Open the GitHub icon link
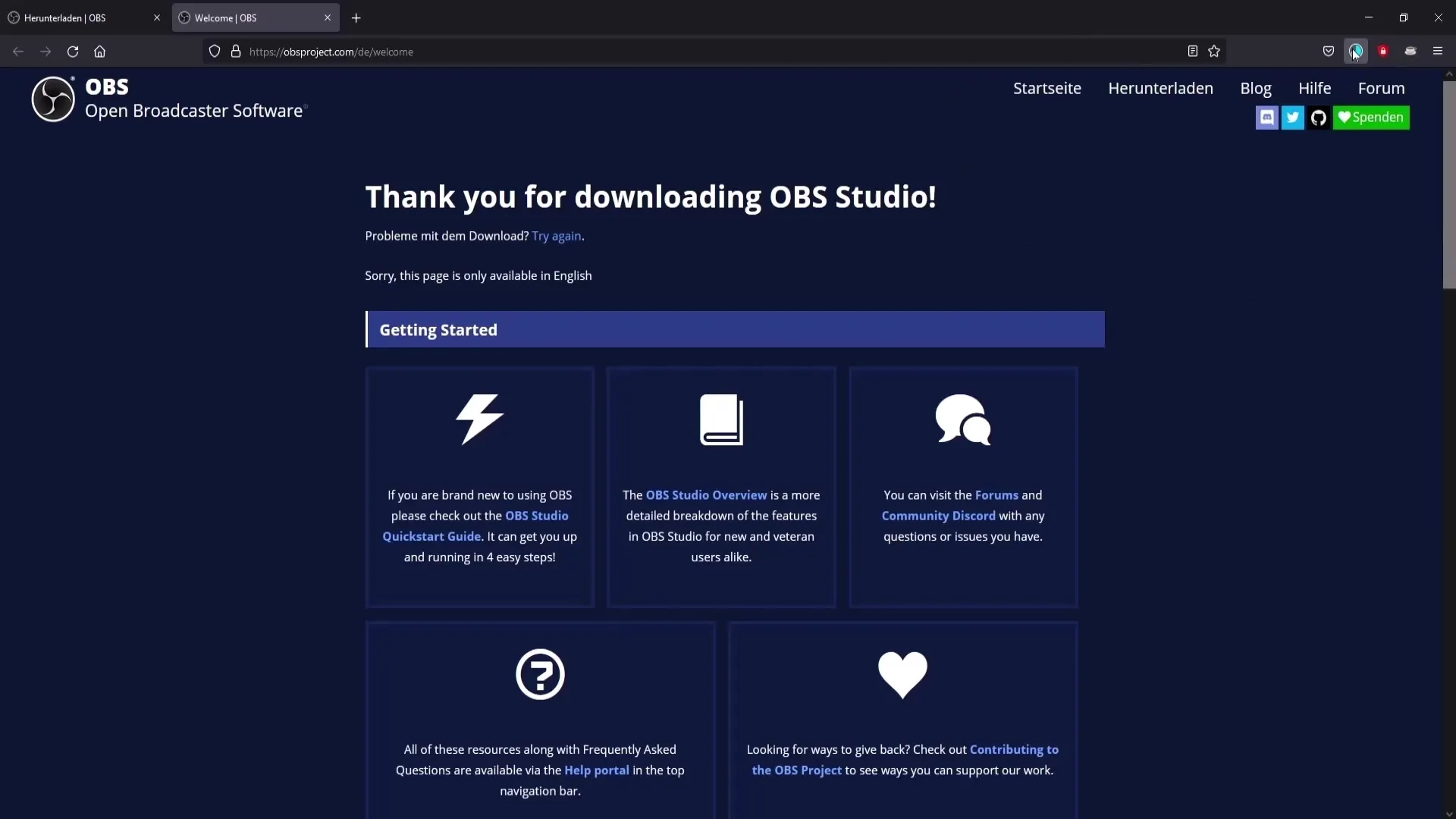 (1318, 118)
